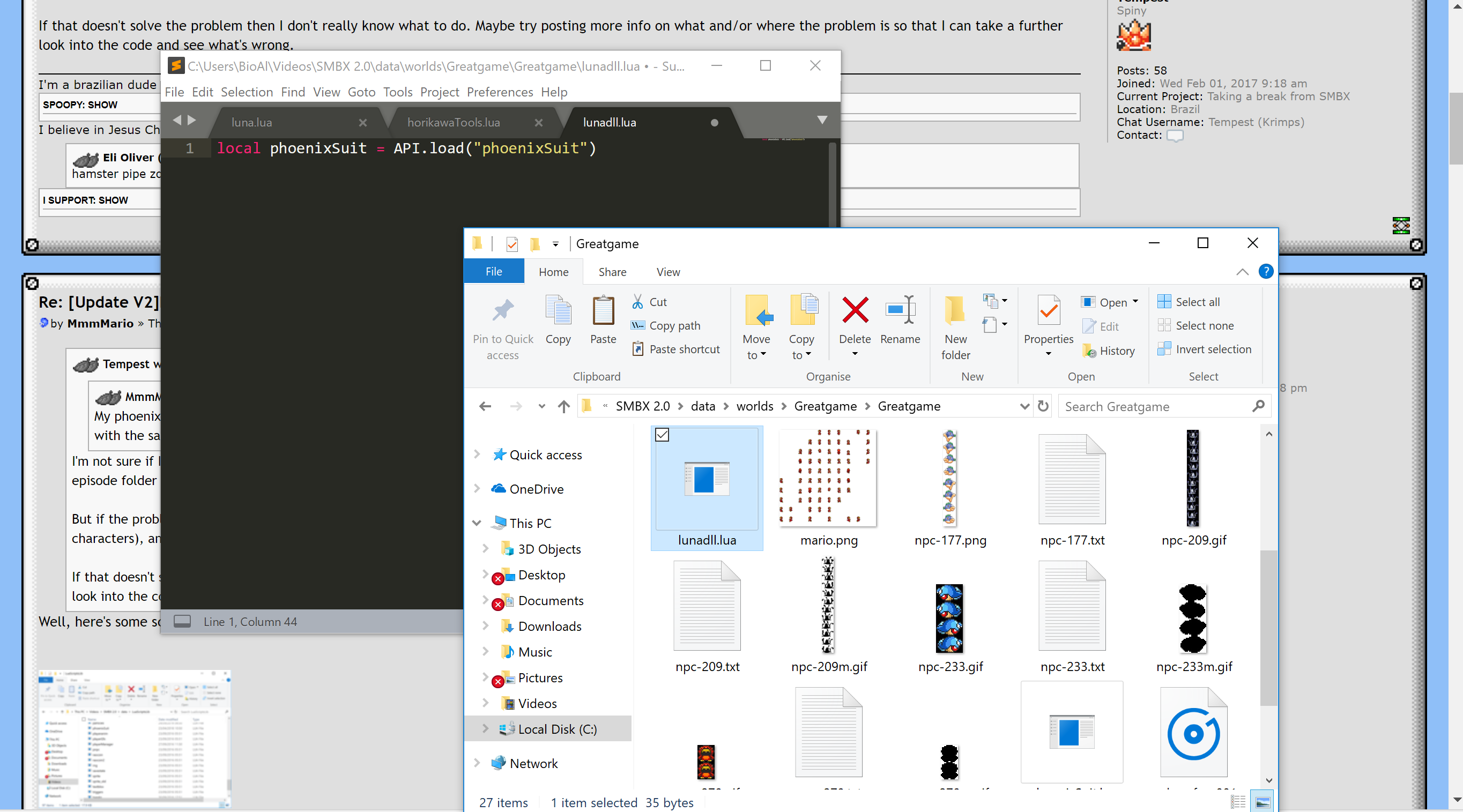The height and width of the screenshot is (812, 1463).
Task: Expand address bar history dropdown
Action: pos(1024,406)
